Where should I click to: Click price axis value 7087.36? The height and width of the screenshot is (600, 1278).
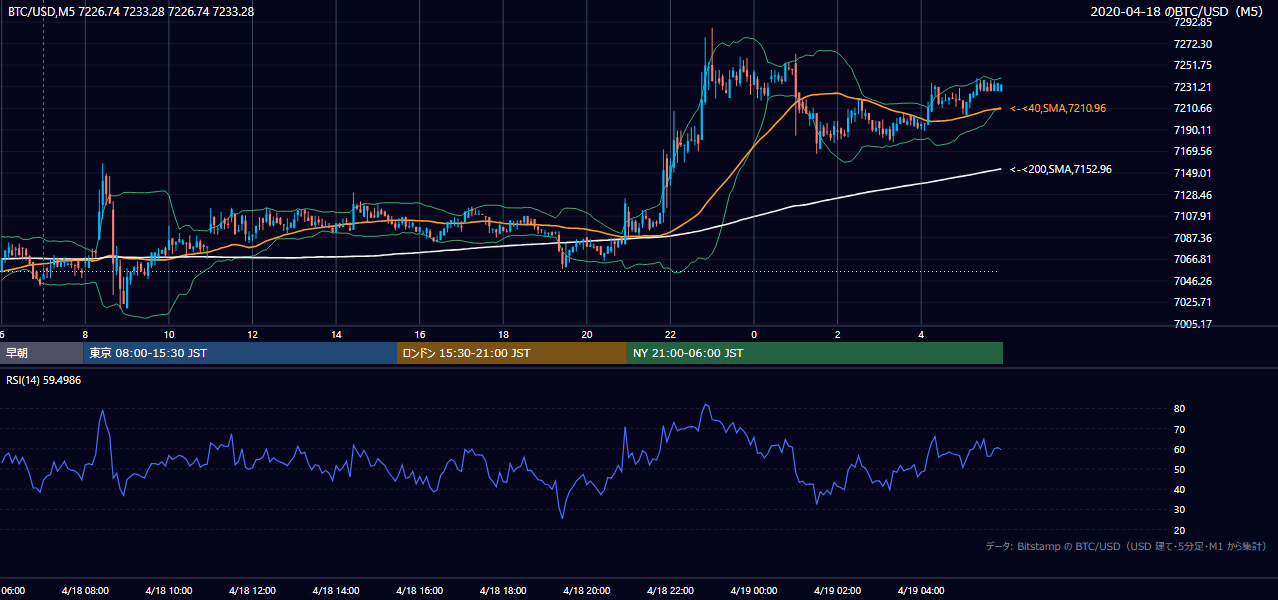(1193, 238)
